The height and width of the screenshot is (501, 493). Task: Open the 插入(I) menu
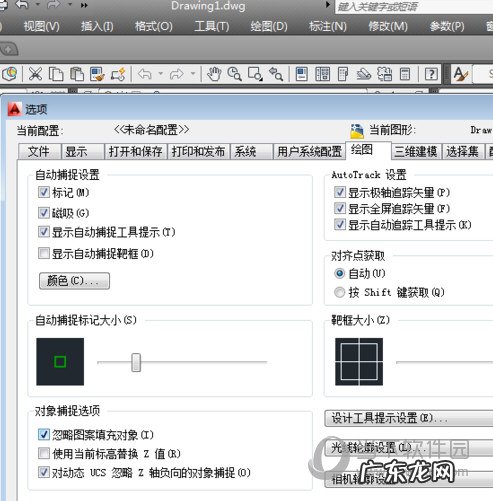point(97,26)
